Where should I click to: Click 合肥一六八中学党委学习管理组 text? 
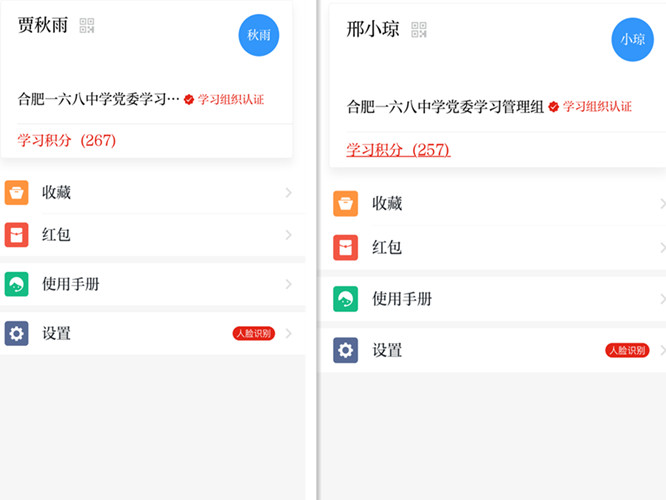445,107
